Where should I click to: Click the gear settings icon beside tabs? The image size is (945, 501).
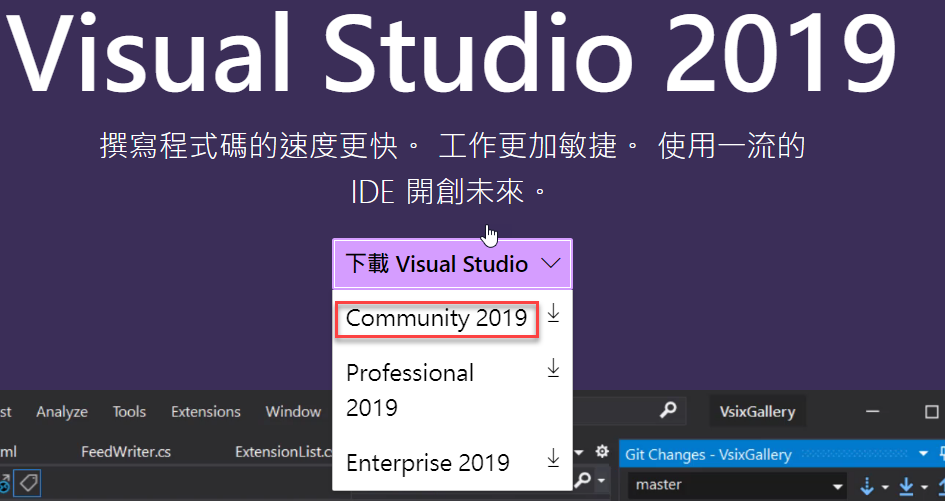pyautogui.click(x=601, y=452)
